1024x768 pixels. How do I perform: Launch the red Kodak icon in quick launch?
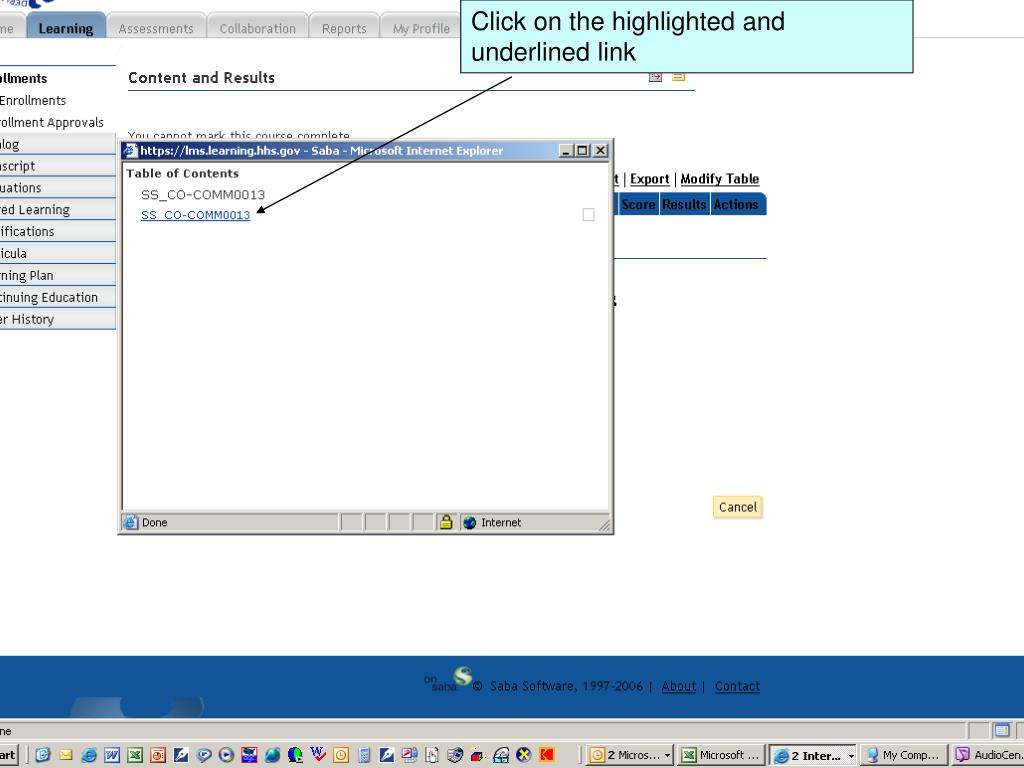(x=547, y=755)
